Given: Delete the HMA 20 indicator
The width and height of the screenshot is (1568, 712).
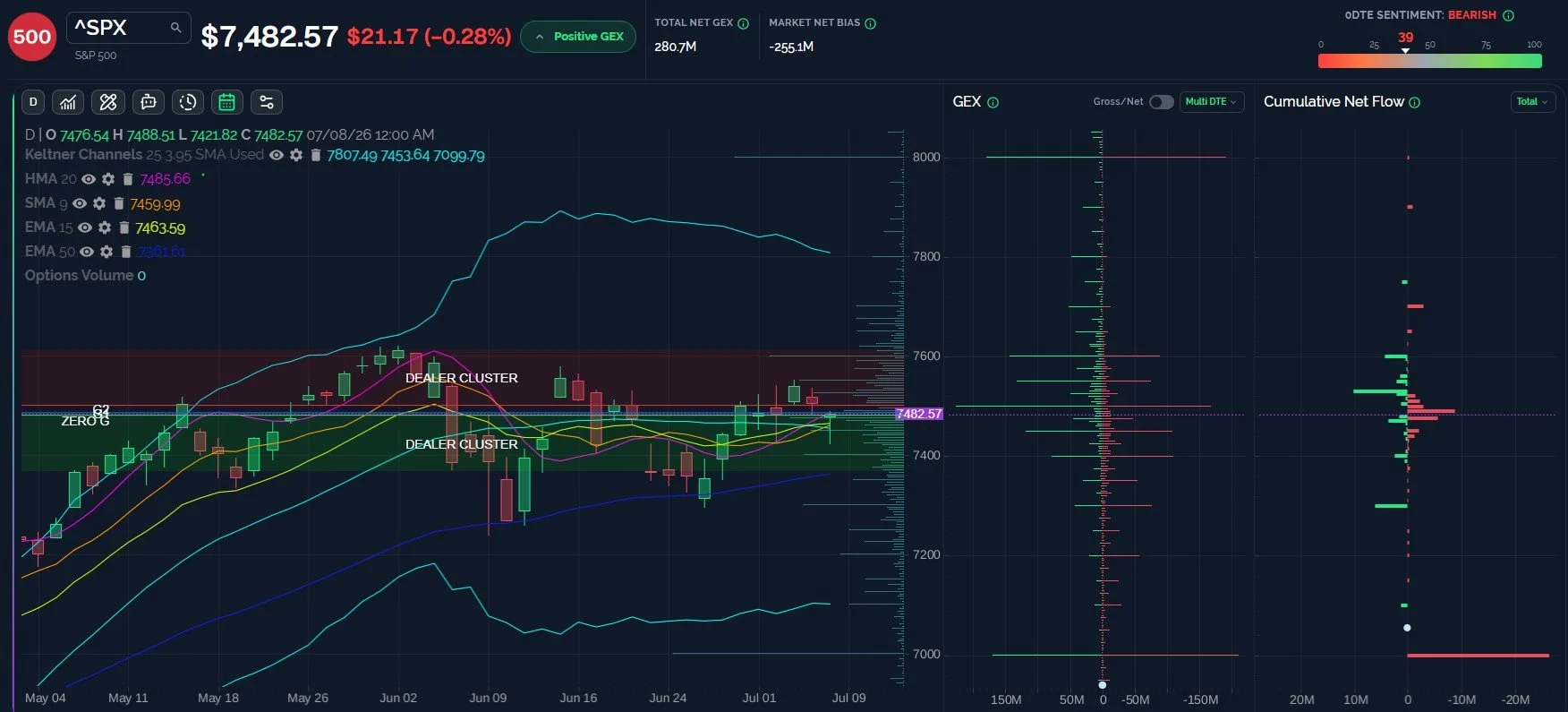Looking at the screenshot, I should (128, 179).
